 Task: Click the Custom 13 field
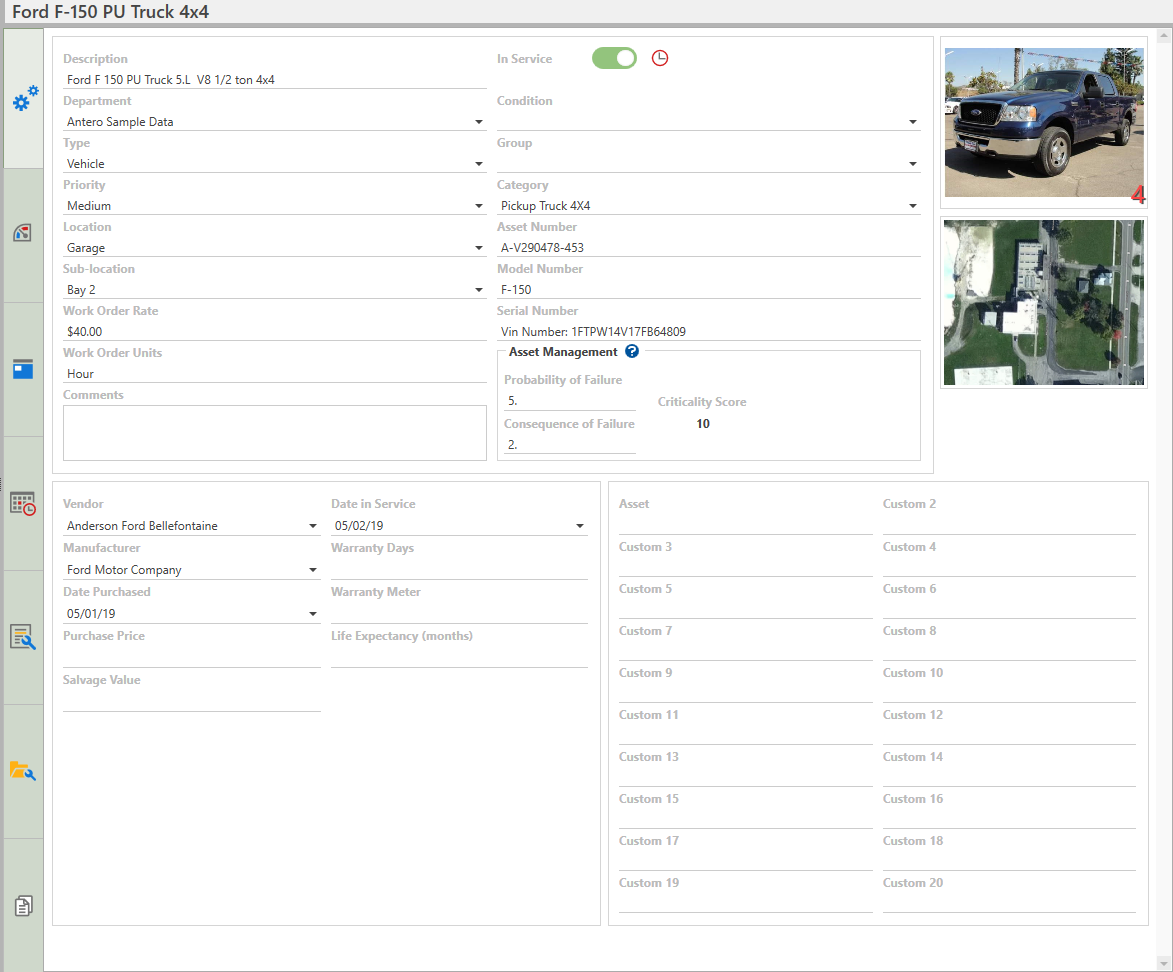coord(746,777)
